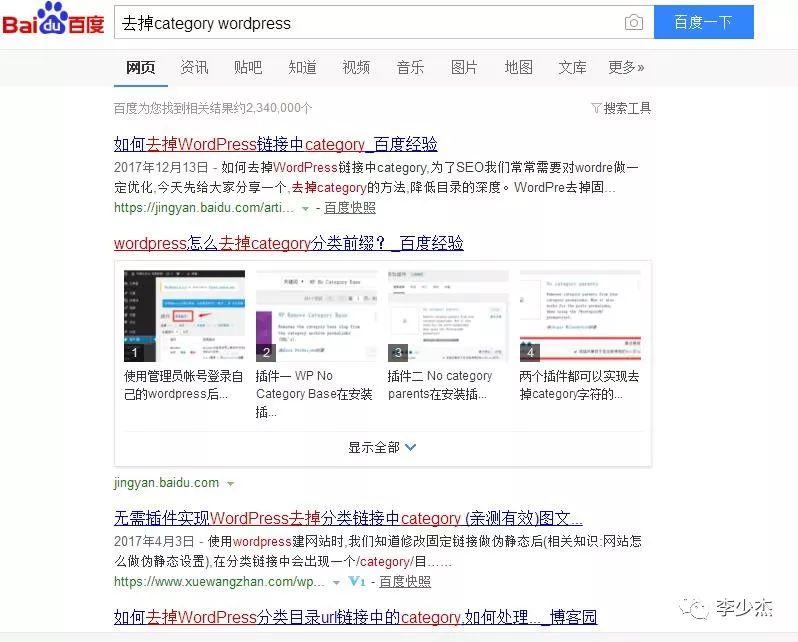
Task: Open camera image search icon
Action: 634,23
